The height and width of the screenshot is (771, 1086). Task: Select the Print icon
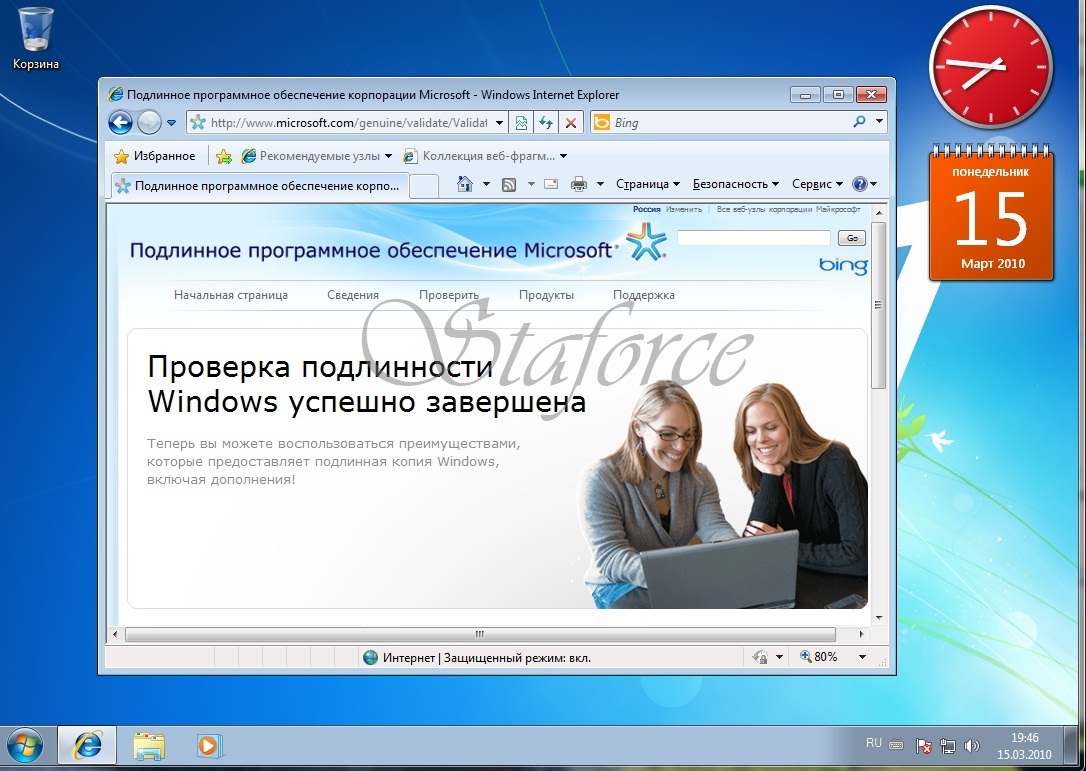(x=578, y=184)
